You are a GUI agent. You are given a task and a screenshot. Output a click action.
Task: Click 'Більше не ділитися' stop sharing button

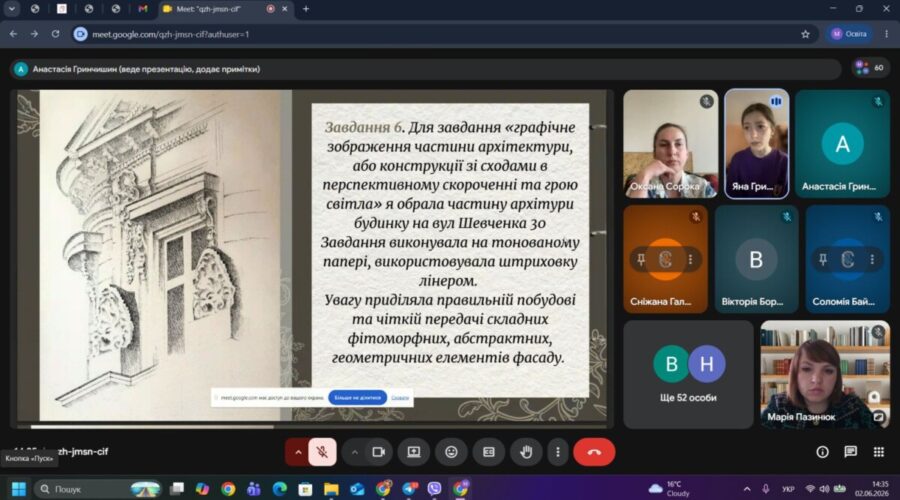pyautogui.click(x=358, y=397)
